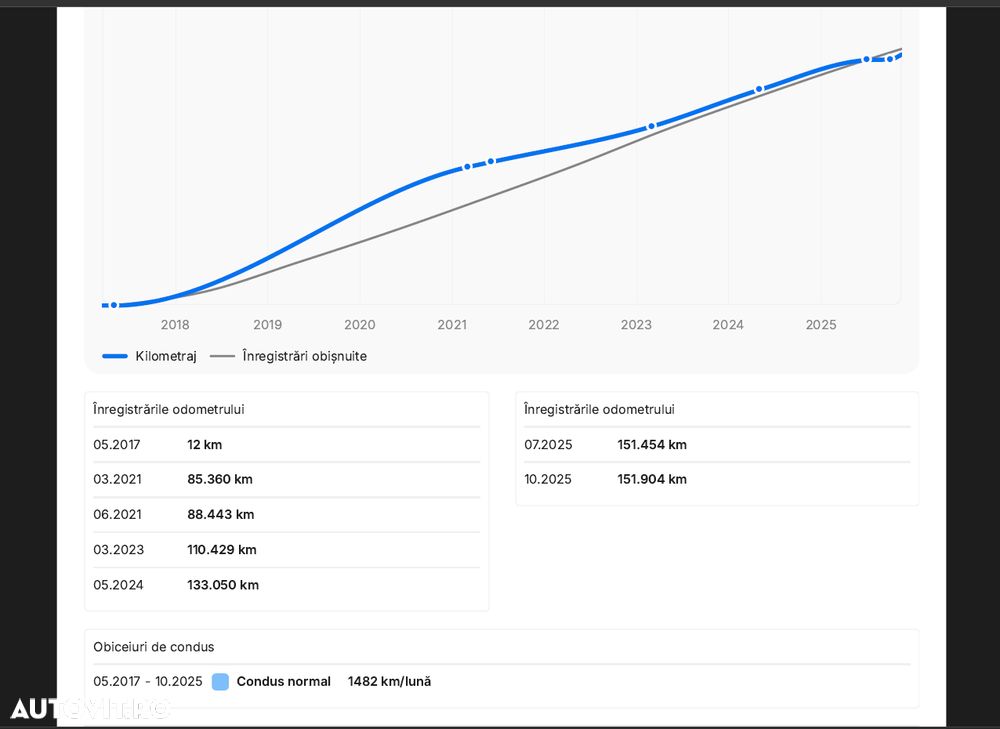The height and width of the screenshot is (729, 1000).
Task: Select the 151.904 km odometer reading
Action: coord(652,479)
